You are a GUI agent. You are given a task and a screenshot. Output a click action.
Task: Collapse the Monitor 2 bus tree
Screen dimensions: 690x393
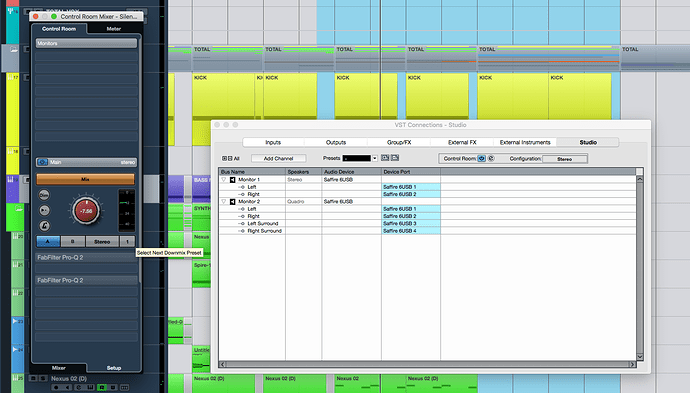pos(224,202)
